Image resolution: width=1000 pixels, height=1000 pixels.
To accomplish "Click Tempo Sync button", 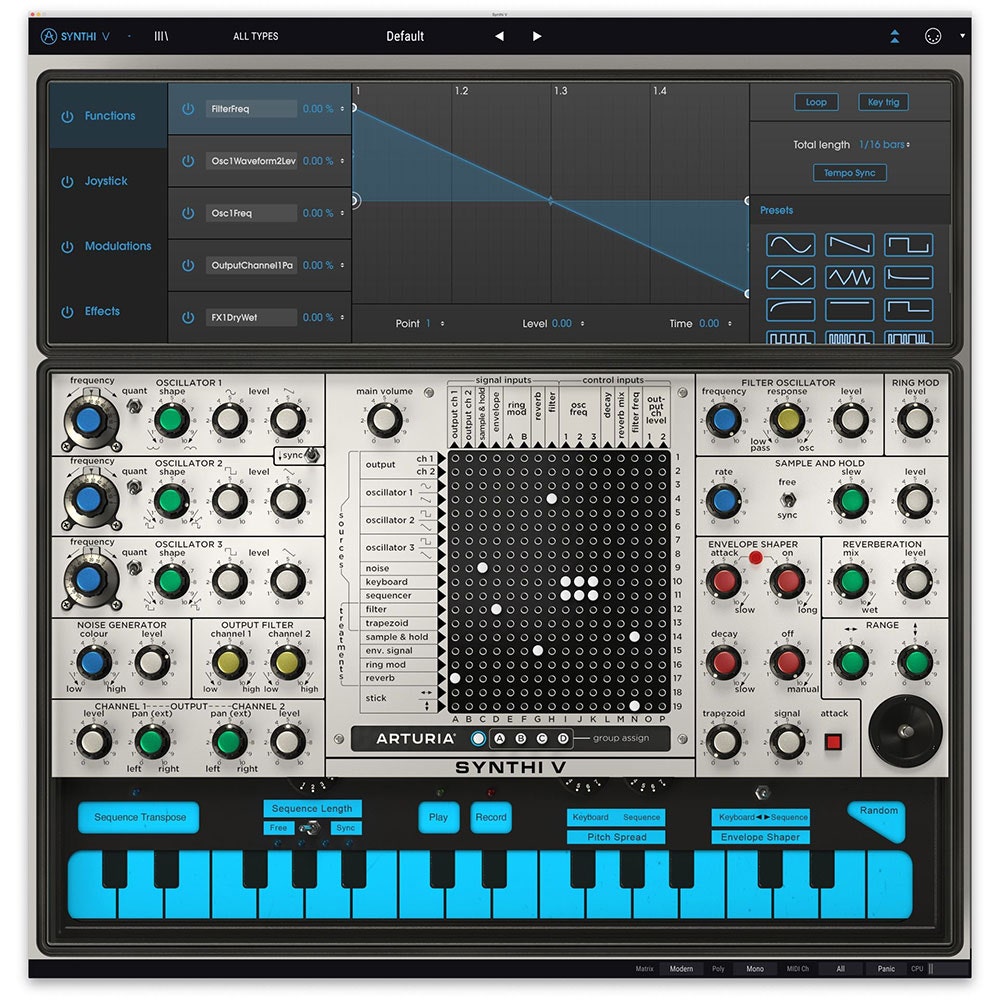I will pyautogui.click(x=849, y=173).
